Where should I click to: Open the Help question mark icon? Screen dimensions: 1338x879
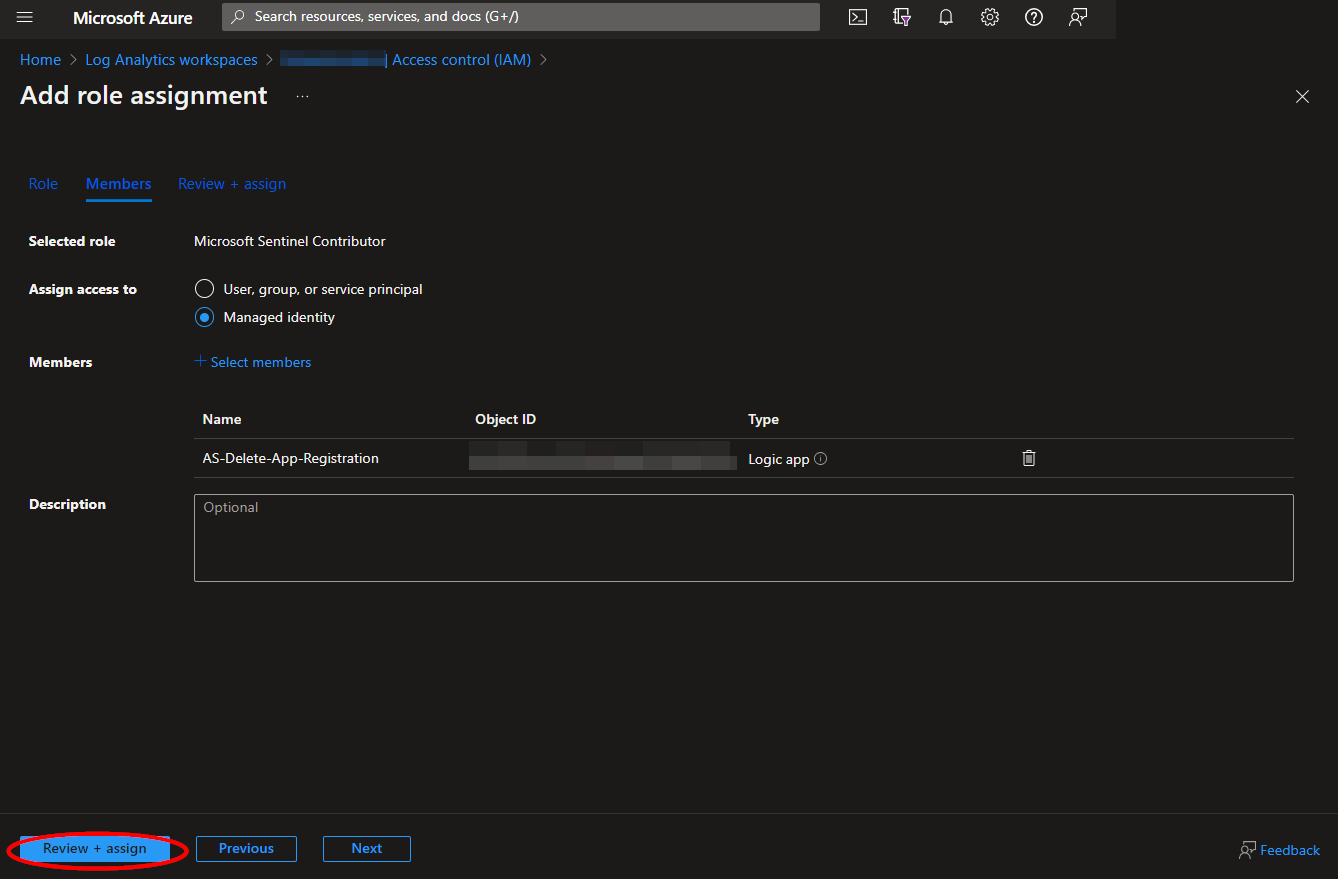1034,17
